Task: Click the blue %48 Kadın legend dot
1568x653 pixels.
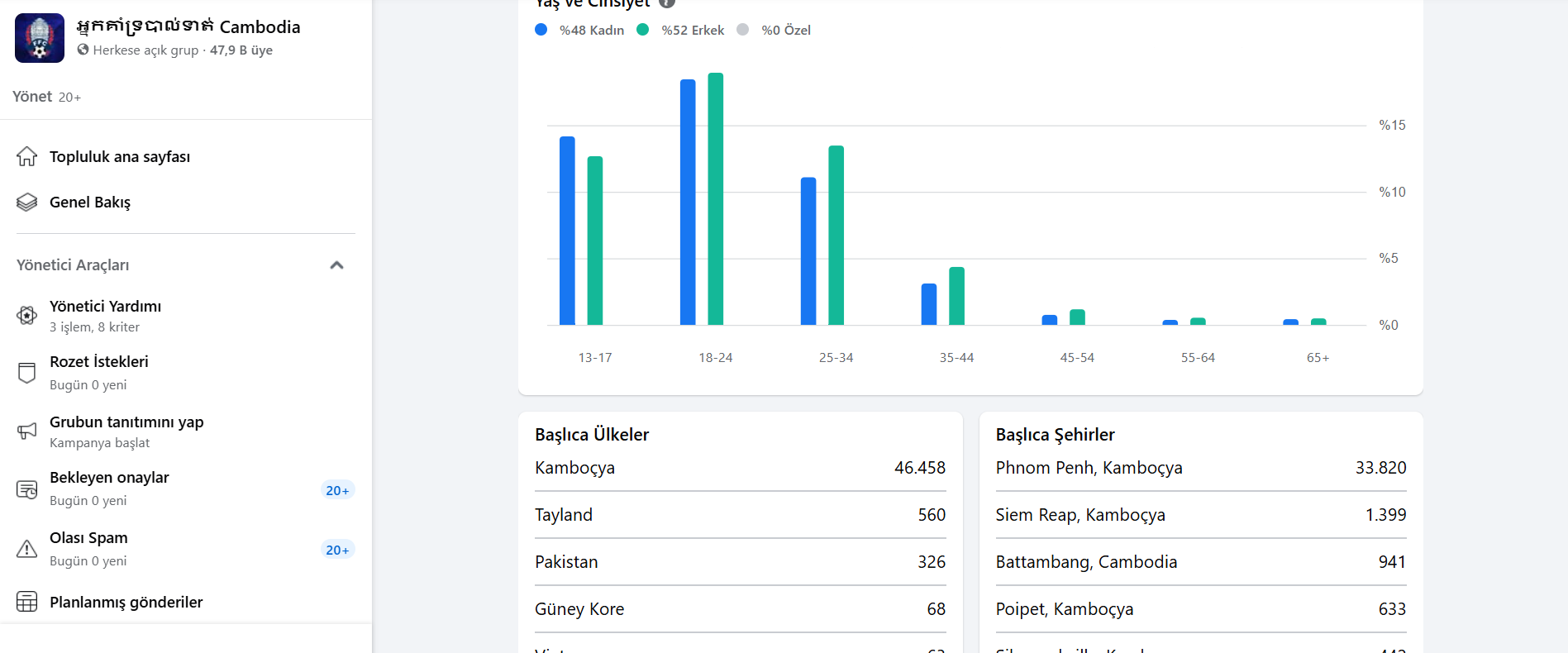Action: coord(541,30)
